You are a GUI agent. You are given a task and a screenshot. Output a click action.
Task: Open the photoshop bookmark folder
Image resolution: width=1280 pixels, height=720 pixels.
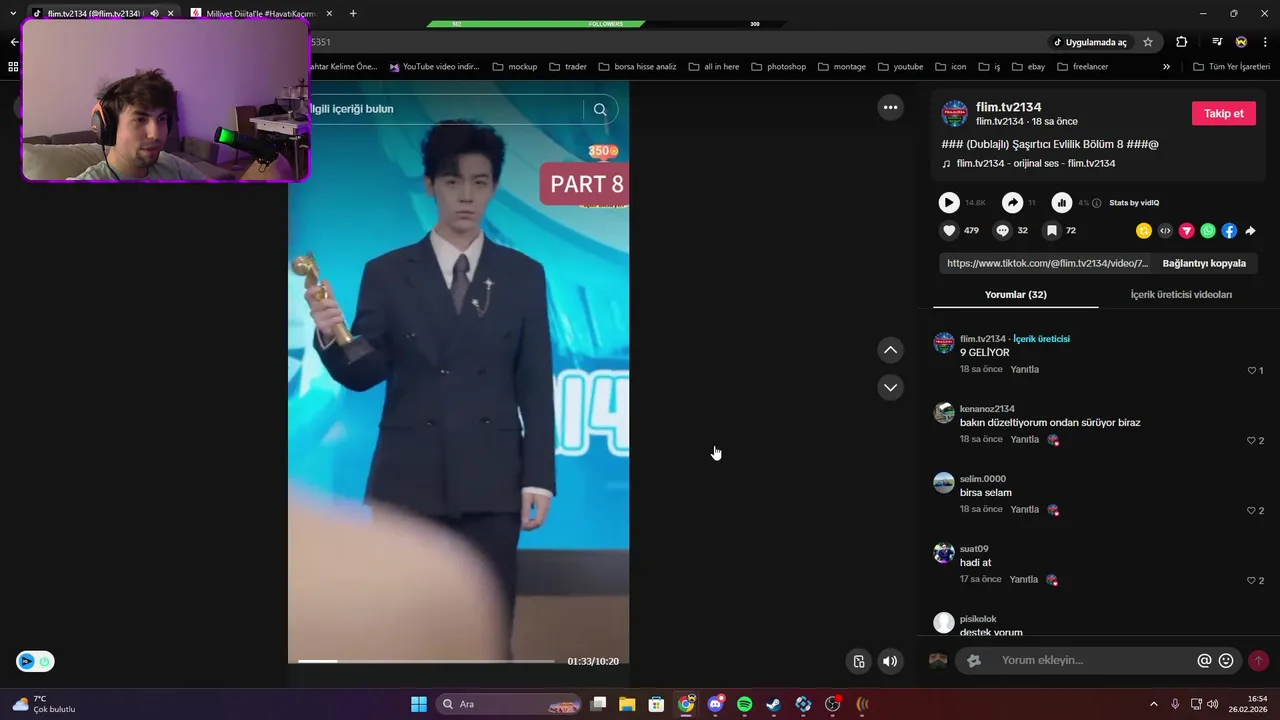pos(778,67)
